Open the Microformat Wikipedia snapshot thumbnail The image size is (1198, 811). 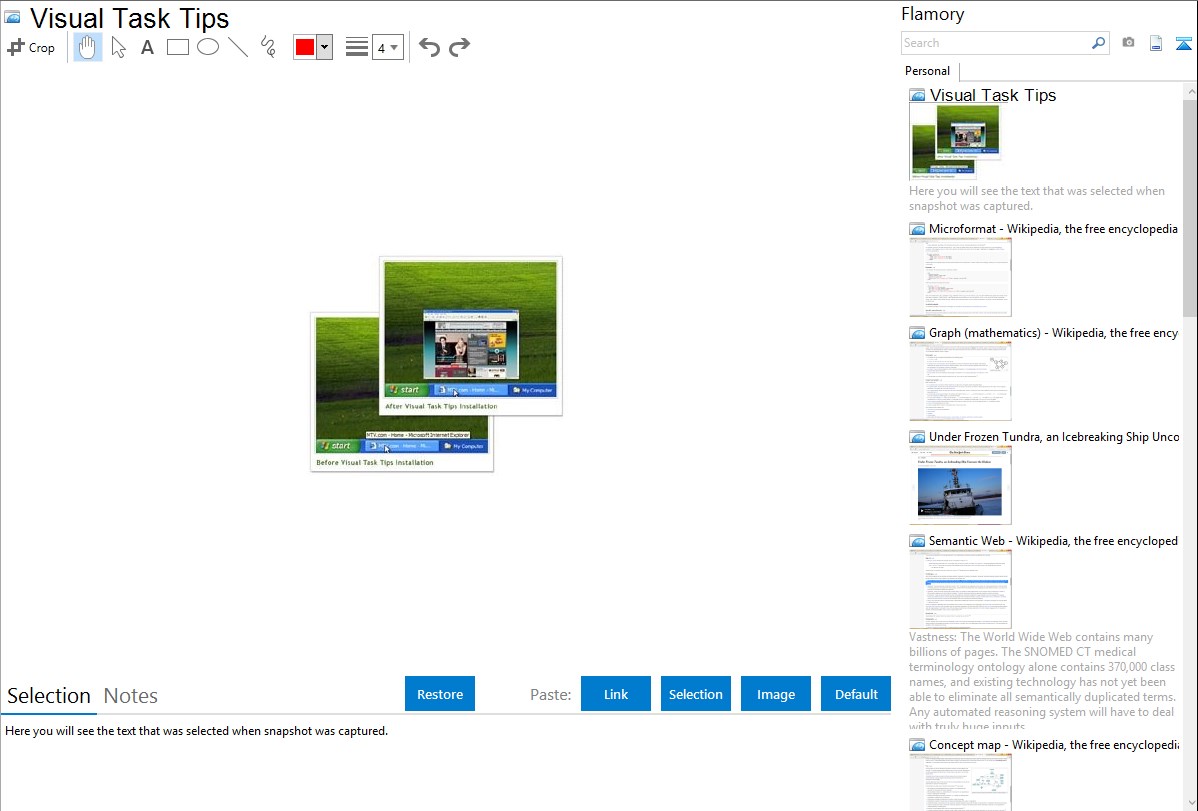pos(960,277)
